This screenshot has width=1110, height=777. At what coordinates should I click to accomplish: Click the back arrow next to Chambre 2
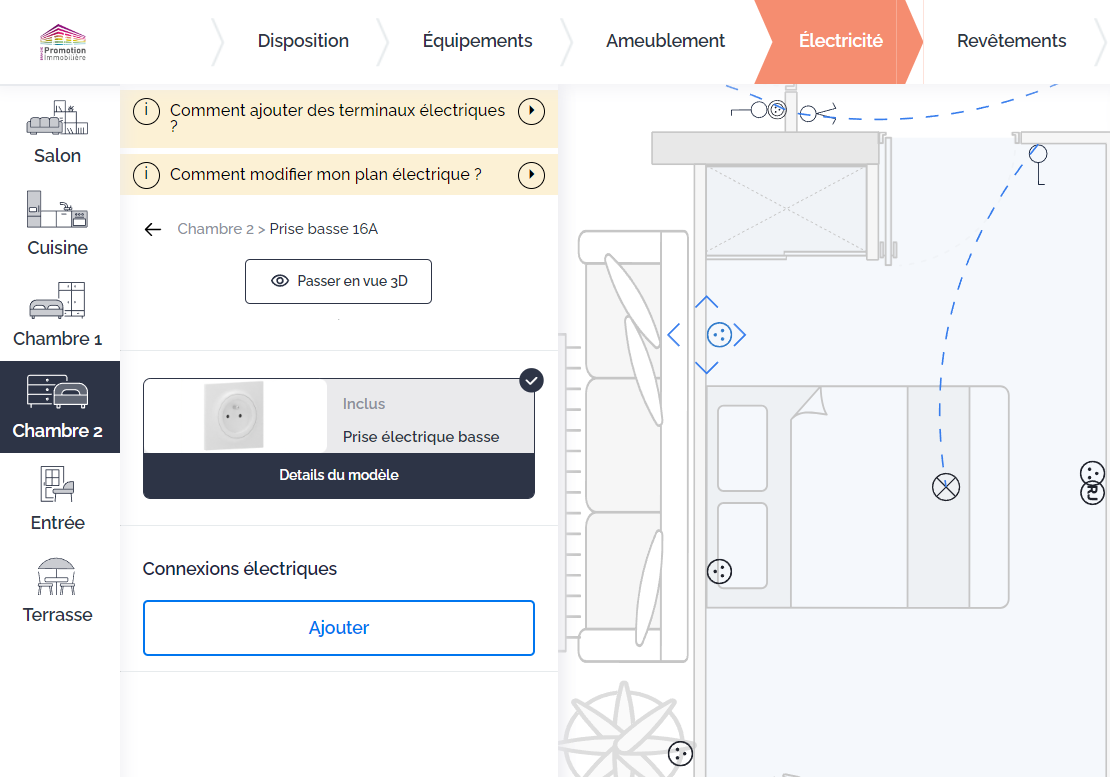point(153,229)
